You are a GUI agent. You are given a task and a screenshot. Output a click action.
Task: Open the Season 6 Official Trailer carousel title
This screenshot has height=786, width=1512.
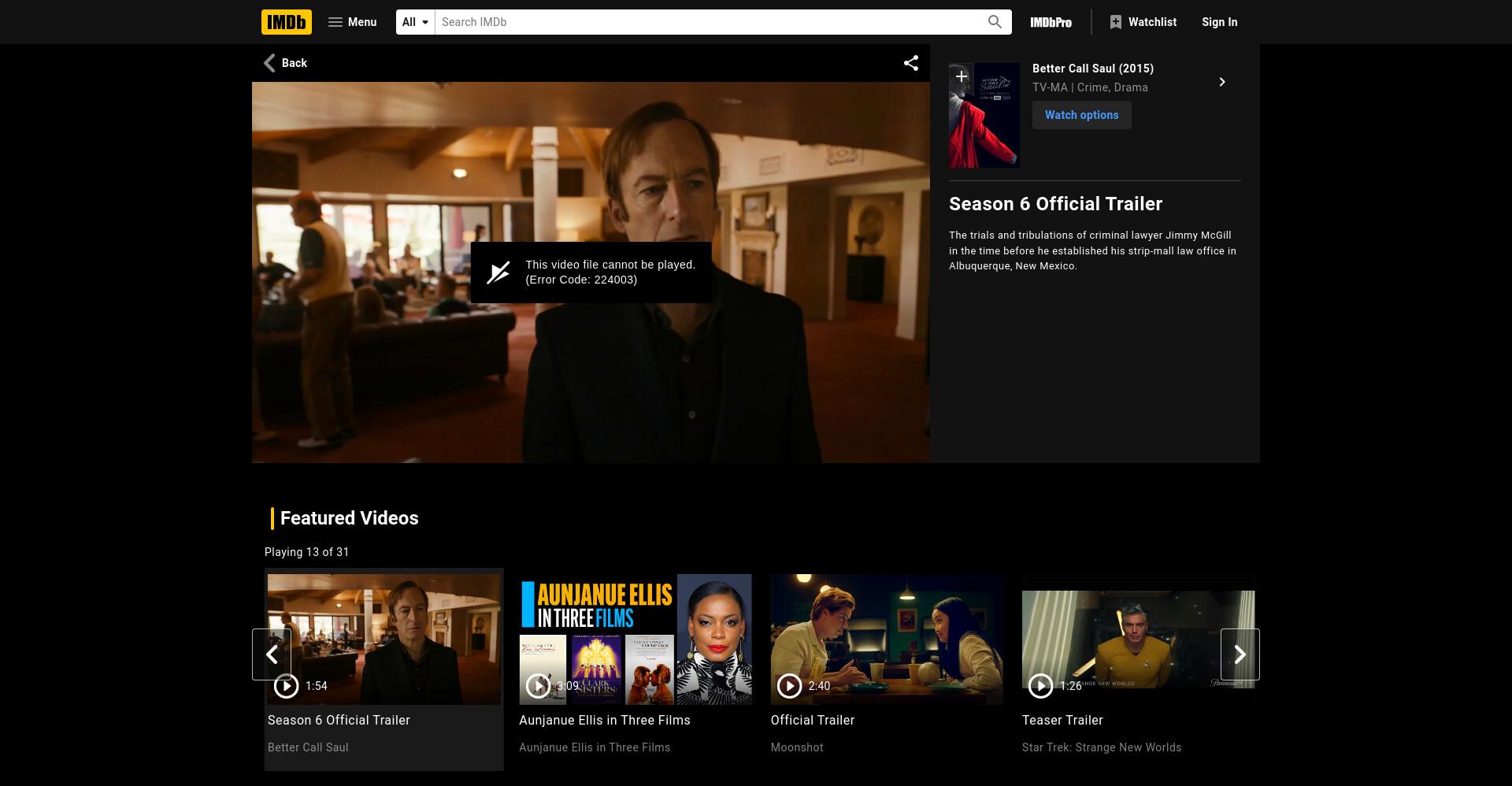(339, 720)
